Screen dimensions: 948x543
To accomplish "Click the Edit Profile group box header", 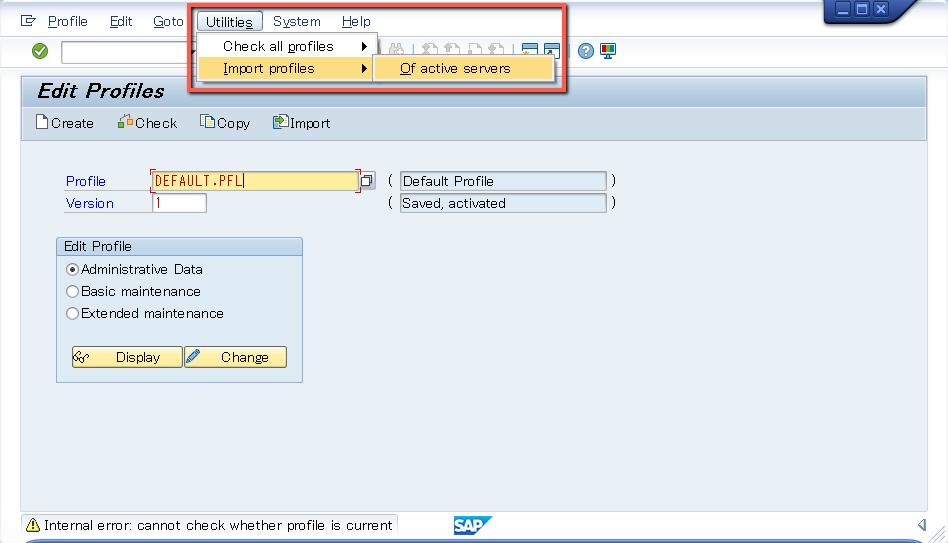I will pyautogui.click(x=180, y=246).
